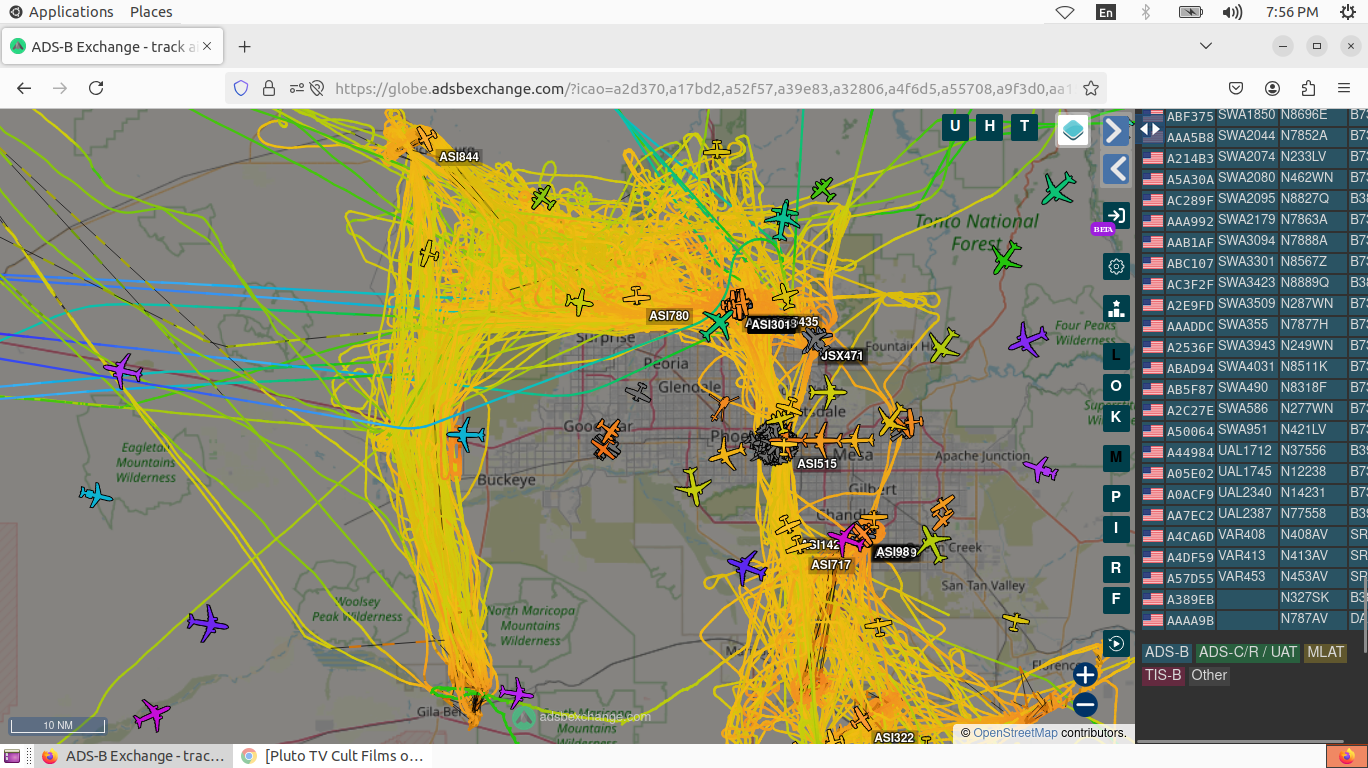The height and width of the screenshot is (768, 1368).
Task: Toggle the R map option
Action: [1116, 569]
